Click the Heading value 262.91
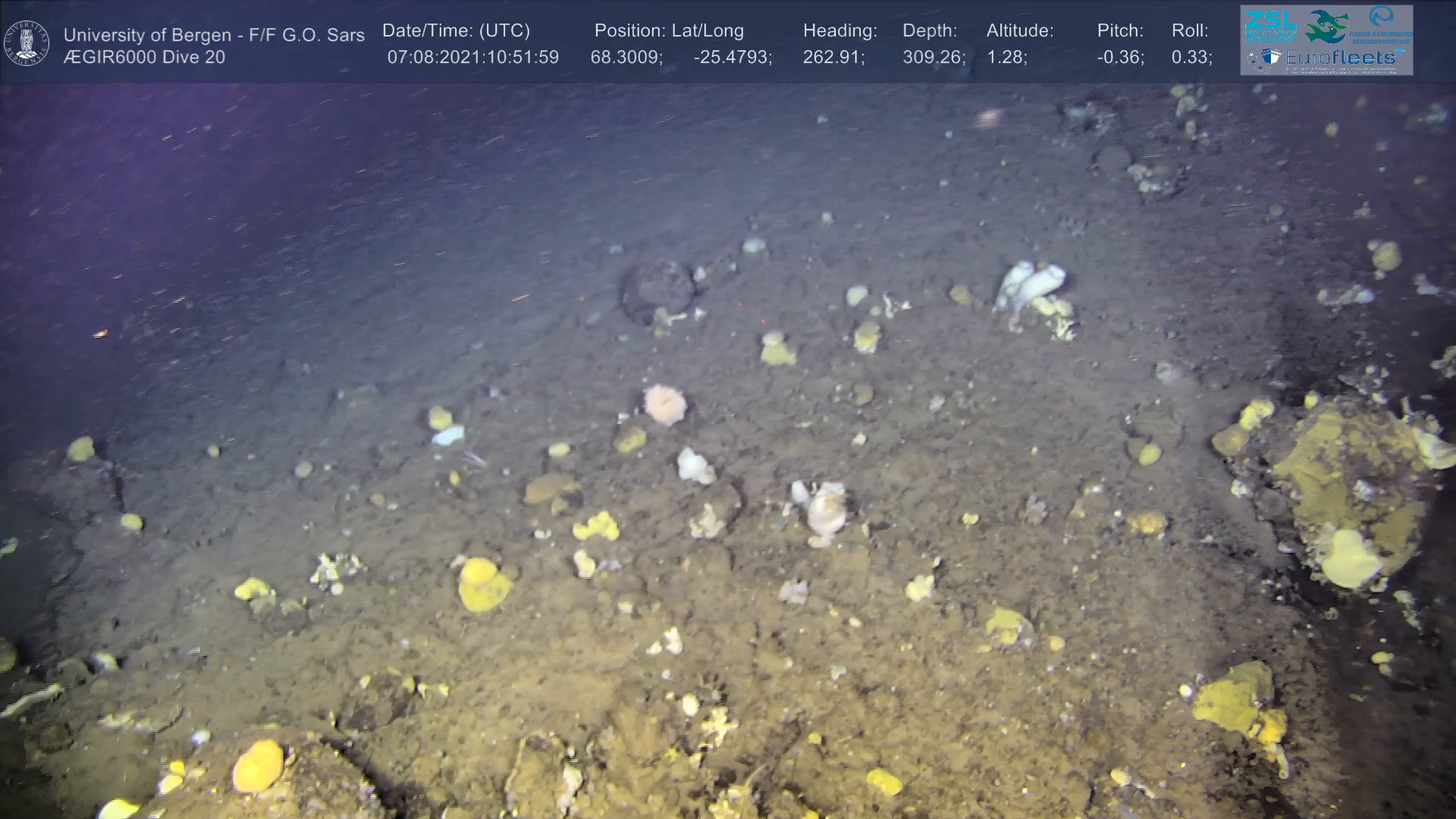The width and height of the screenshot is (1456, 819). pyautogui.click(x=833, y=57)
